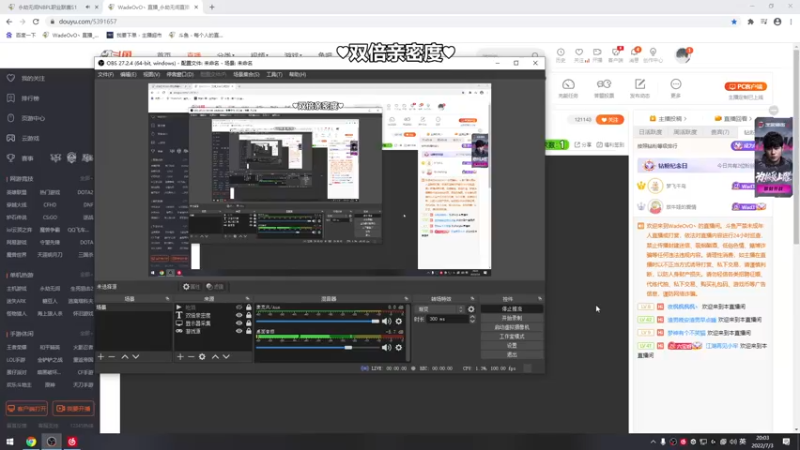Screen dimensions: 800x450
Task: Open source properties gear in Sources toolbar
Action: pyautogui.click(x=202, y=357)
